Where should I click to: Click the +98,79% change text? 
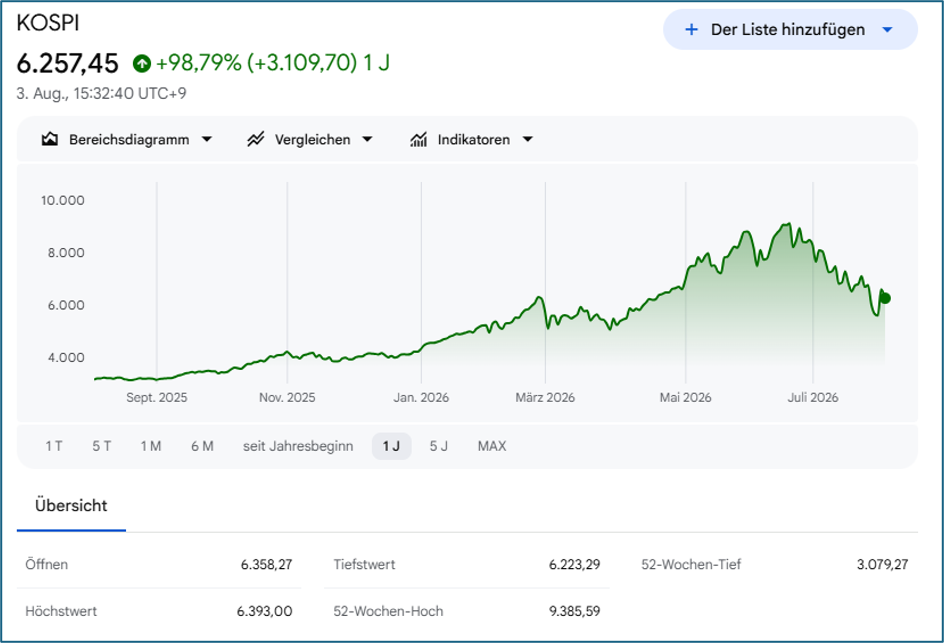point(199,63)
